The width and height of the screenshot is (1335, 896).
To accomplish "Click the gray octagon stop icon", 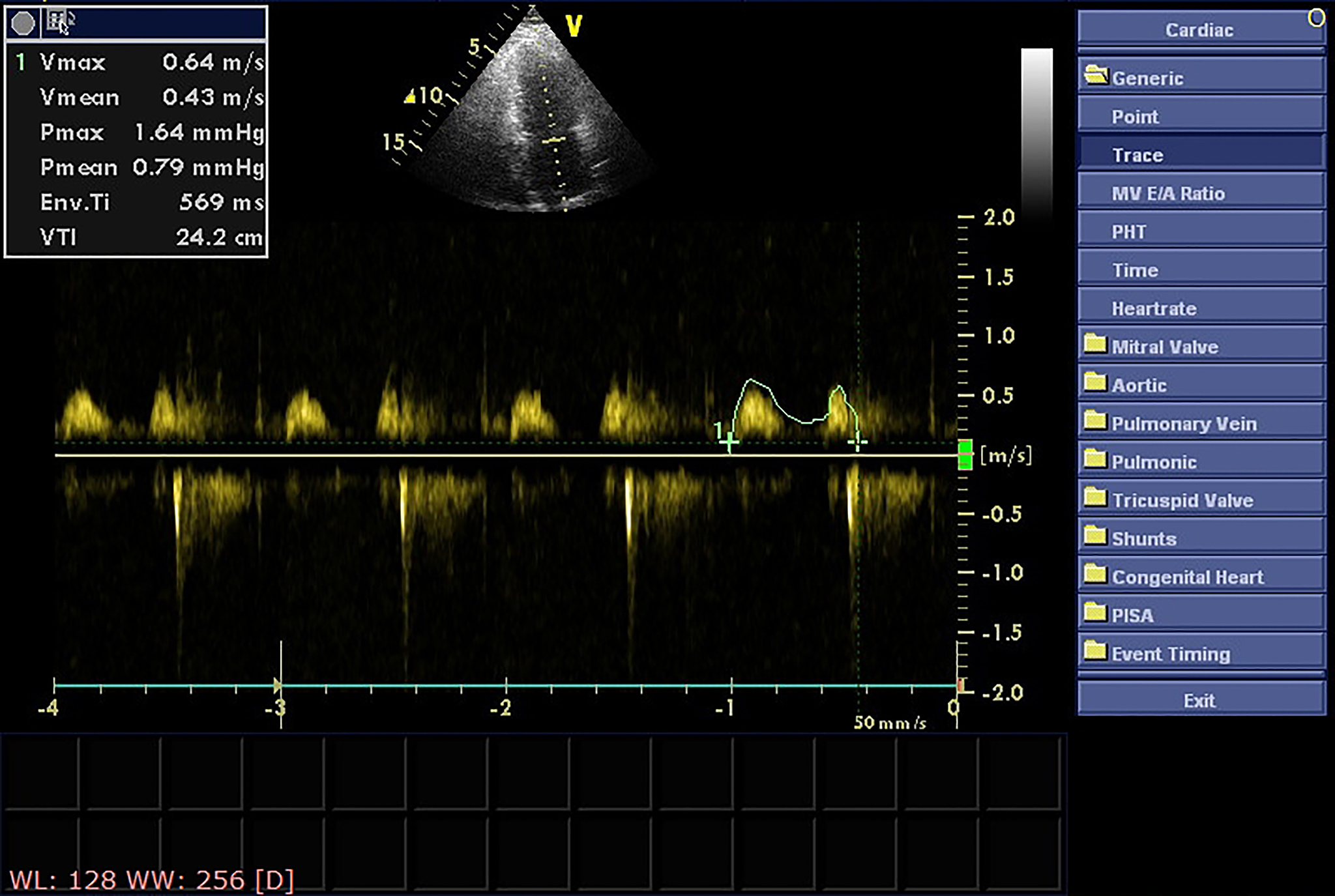I will click(x=23, y=24).
